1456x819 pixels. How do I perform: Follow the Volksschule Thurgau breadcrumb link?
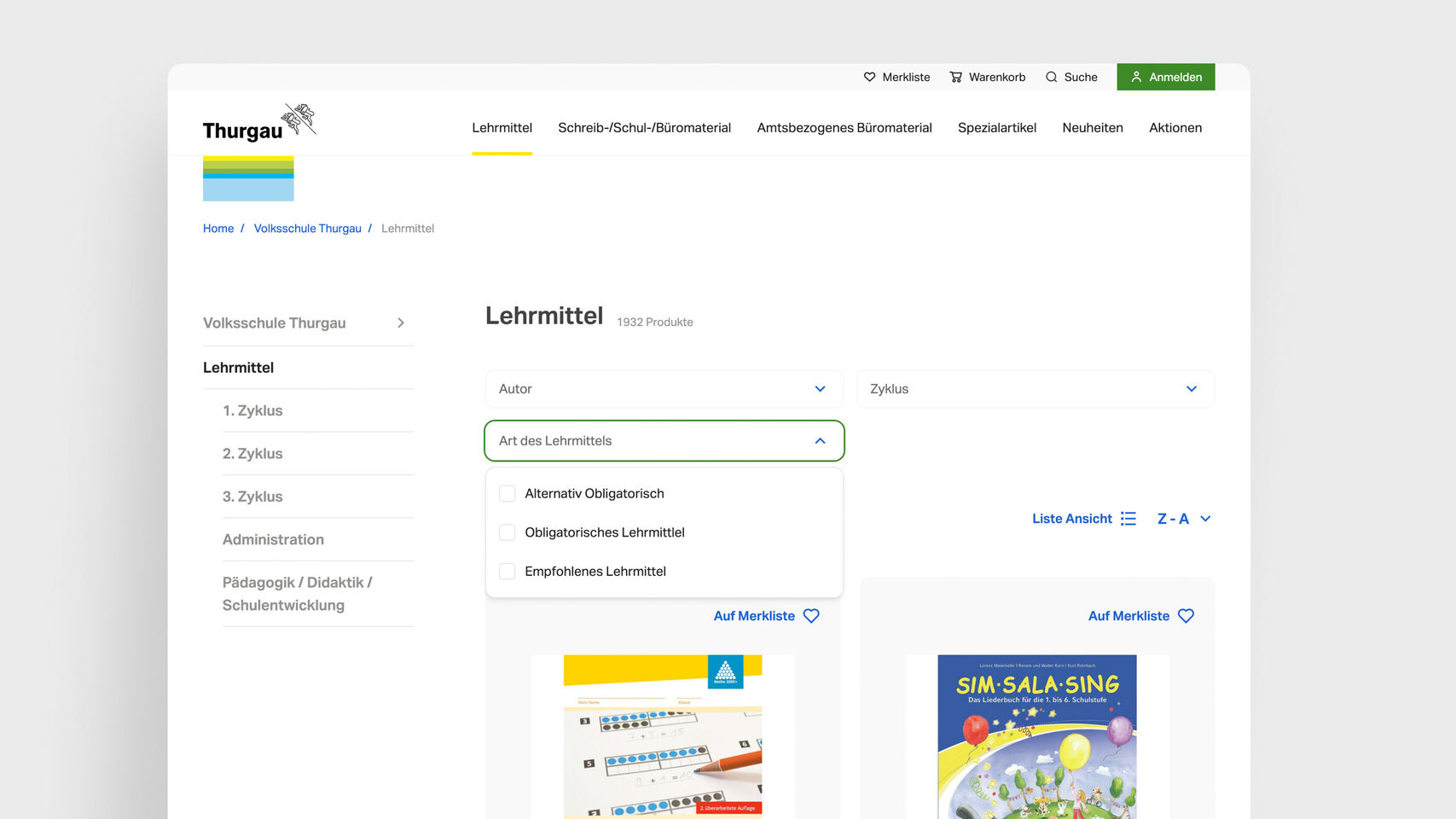tap(307, 229)
